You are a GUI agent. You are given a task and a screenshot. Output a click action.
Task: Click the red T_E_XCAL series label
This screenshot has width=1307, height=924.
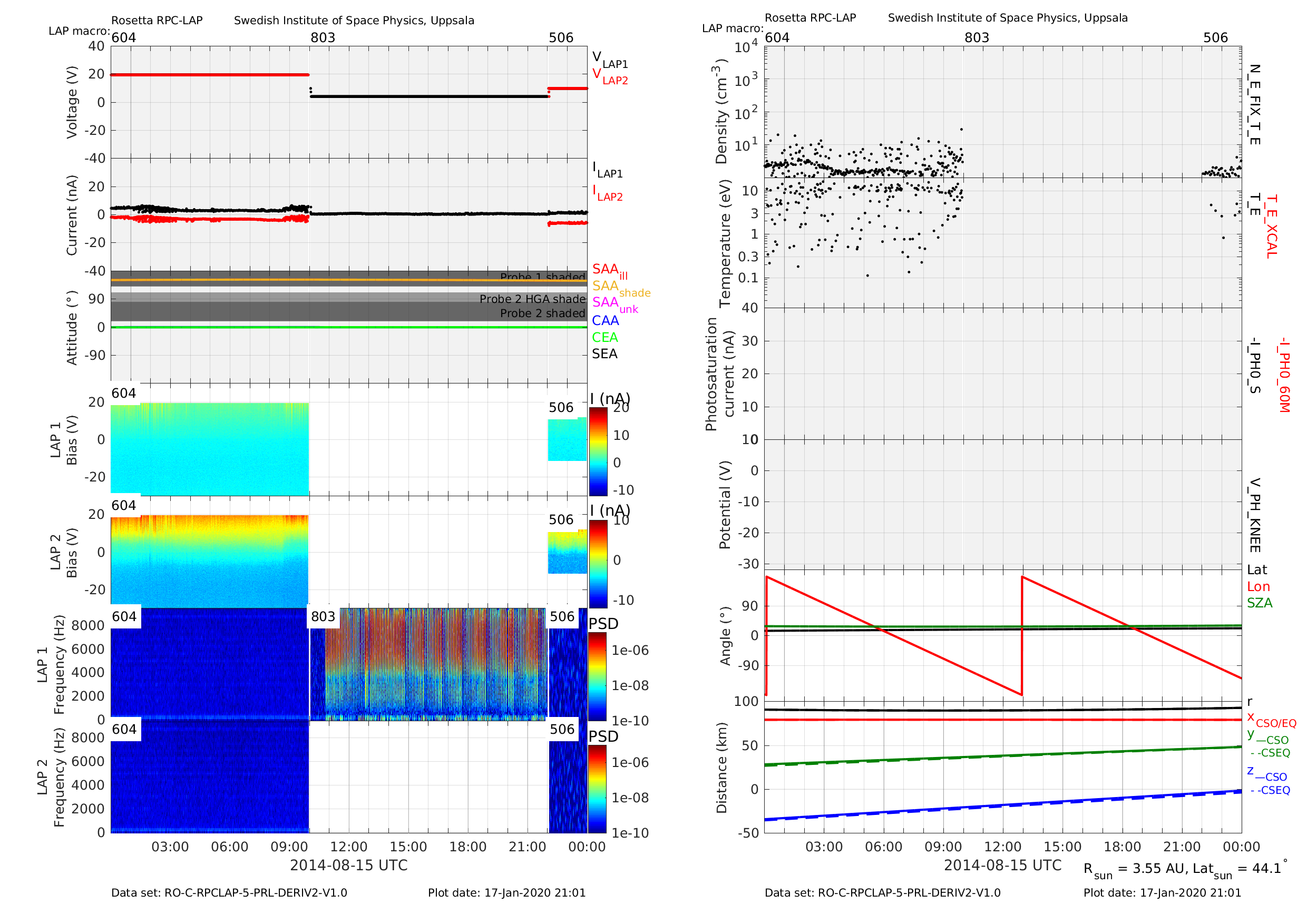(x=1272, y=227)
